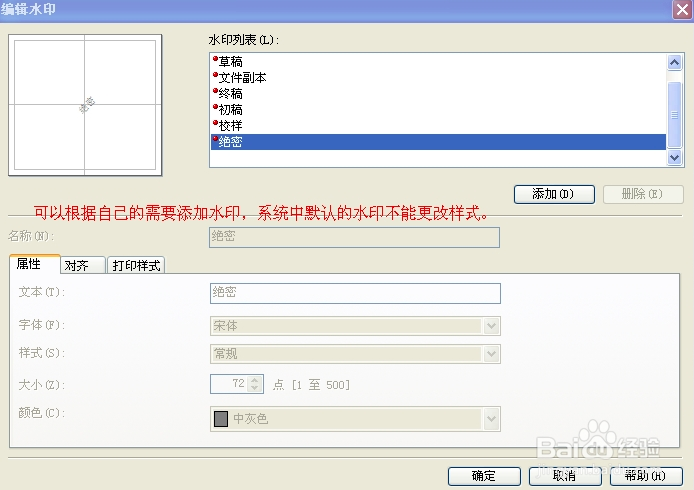Increase size with the spinner up arrow

click(254, 380)
